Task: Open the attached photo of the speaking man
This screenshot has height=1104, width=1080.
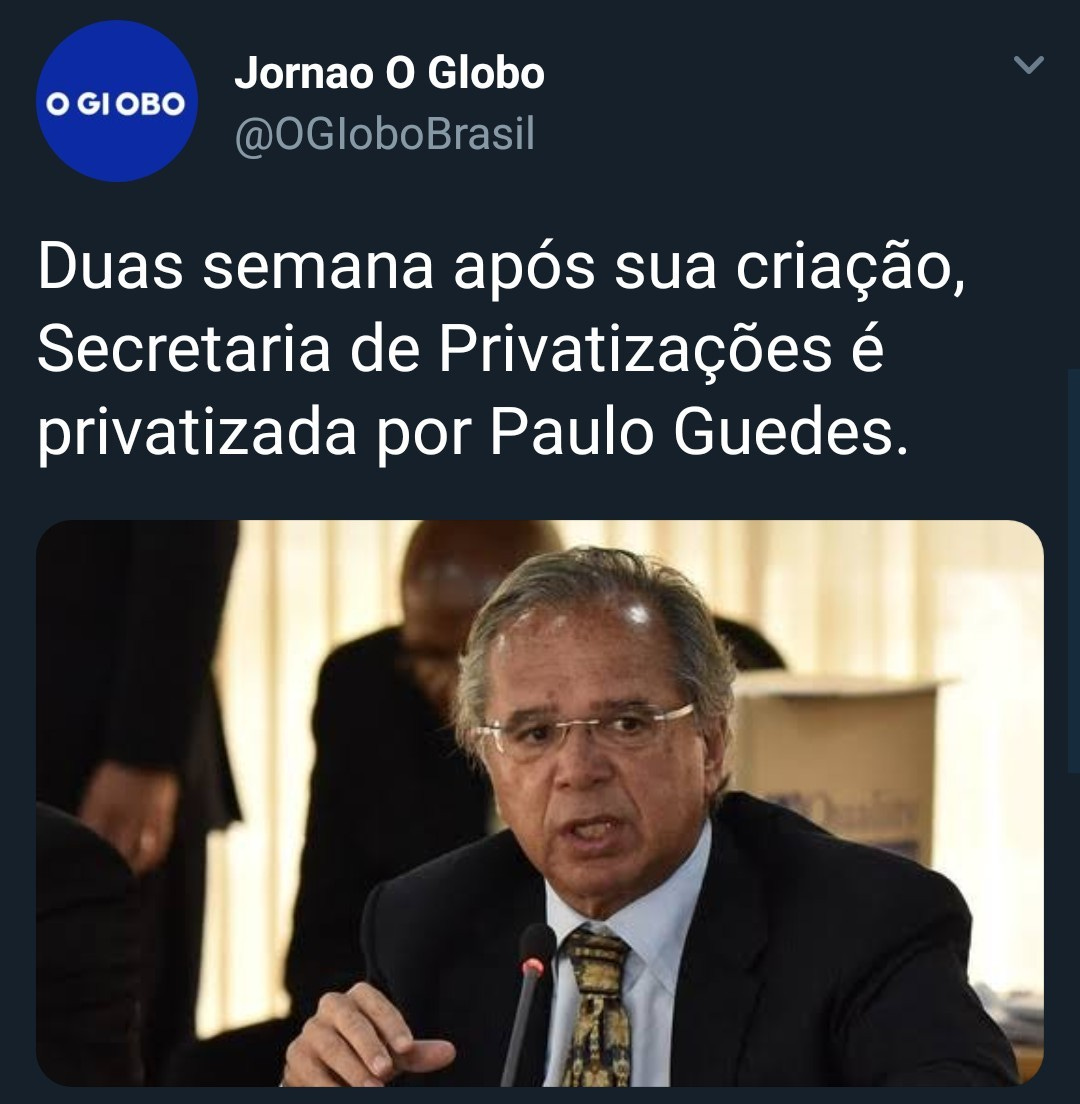Action: coord(540,803)
